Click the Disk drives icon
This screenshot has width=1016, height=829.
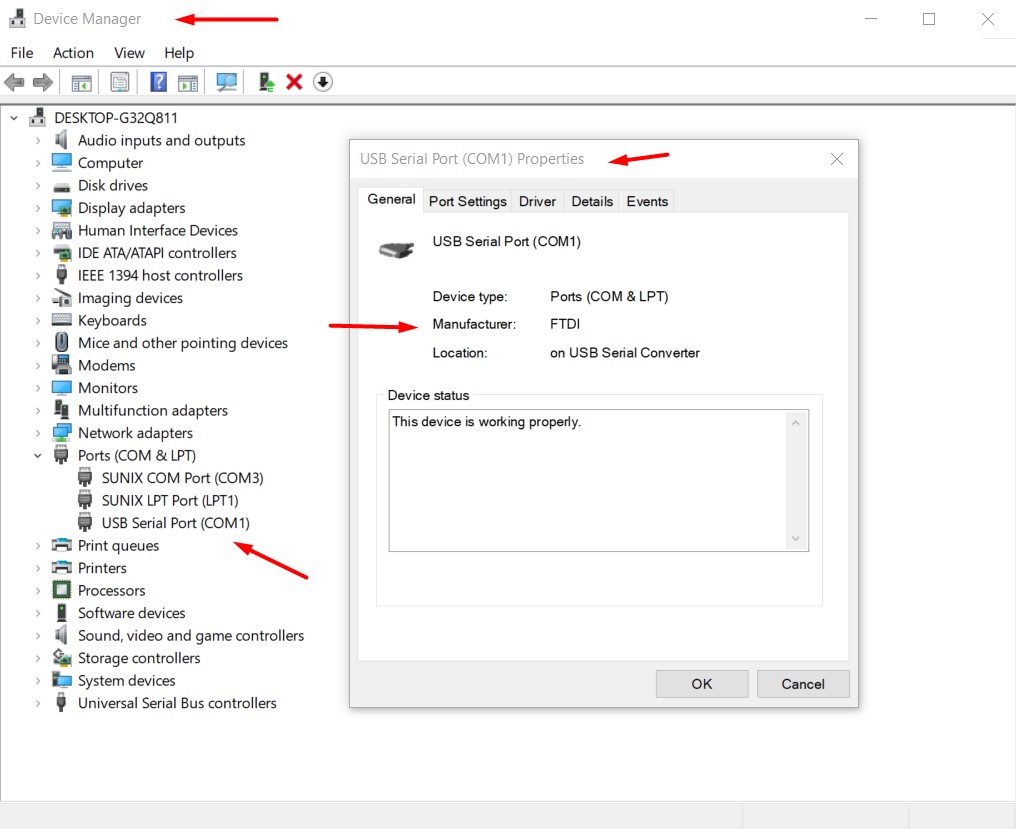coord(62,187)
